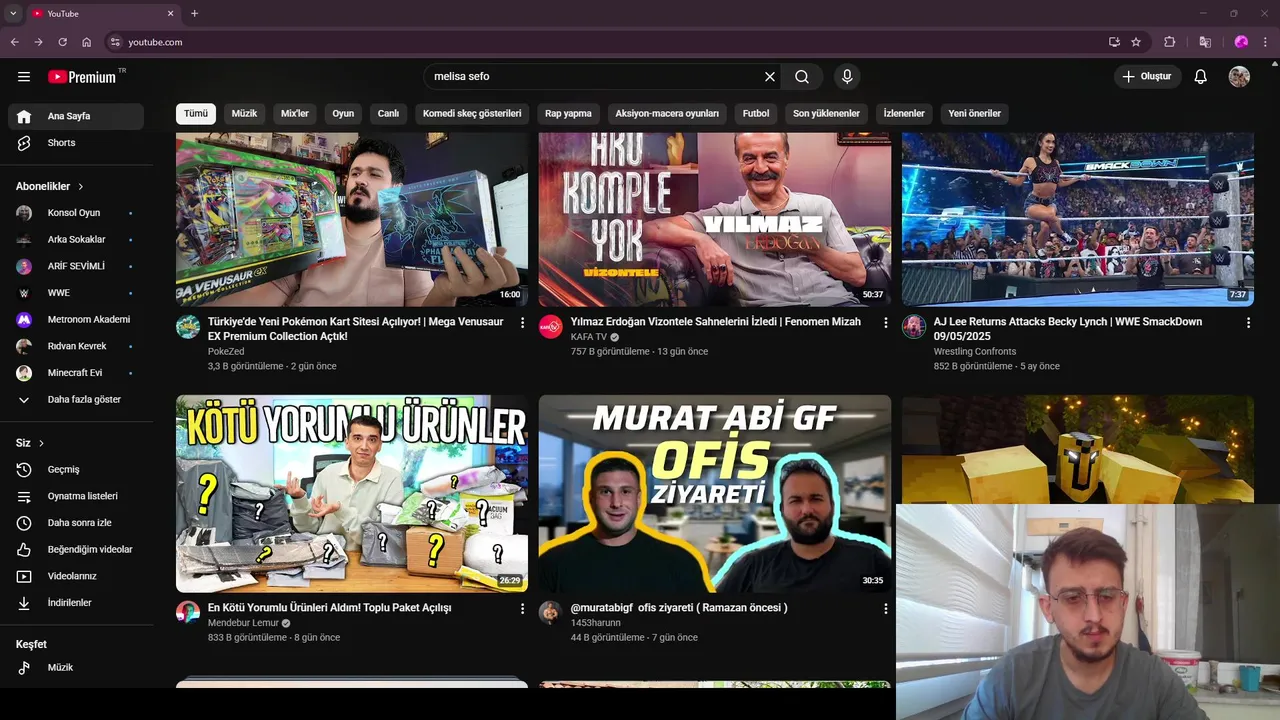Open Konsol Oyun channel subscription
Image resolution: width=1280 pixels, height=720 pixels.
[76, 213]
